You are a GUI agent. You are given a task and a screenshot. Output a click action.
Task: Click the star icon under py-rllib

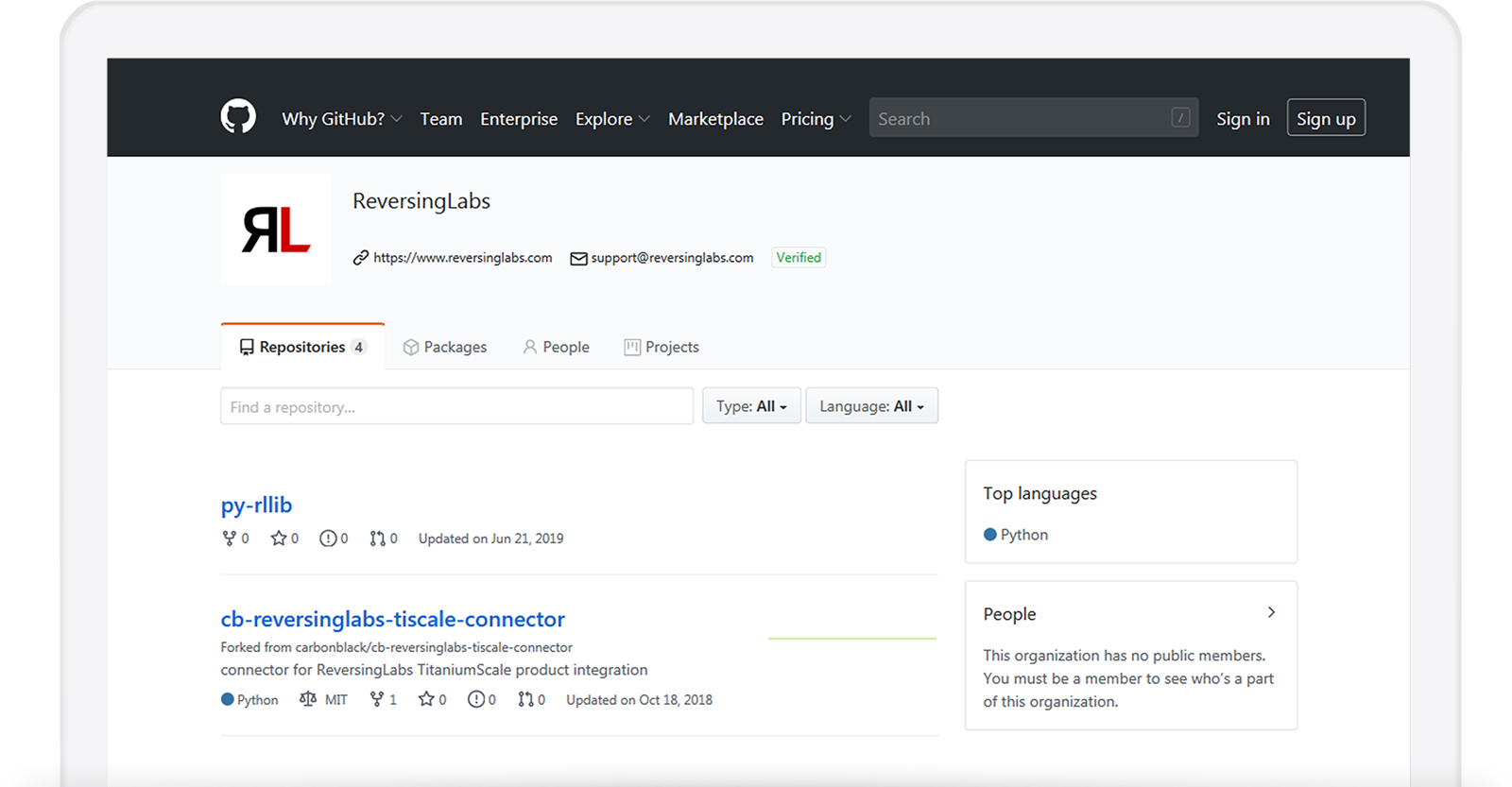pyautogui.click(x=279, y=539)
